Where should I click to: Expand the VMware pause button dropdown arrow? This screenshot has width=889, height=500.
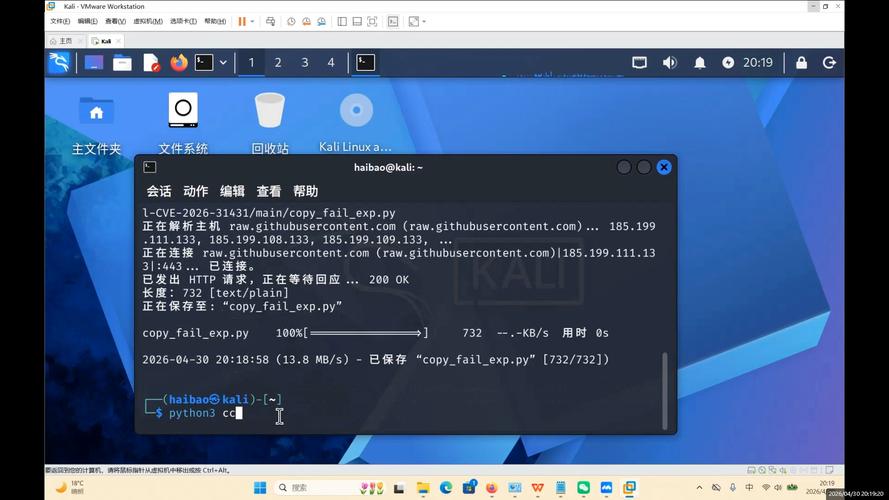pyautogui.click(x=252, y=22)
